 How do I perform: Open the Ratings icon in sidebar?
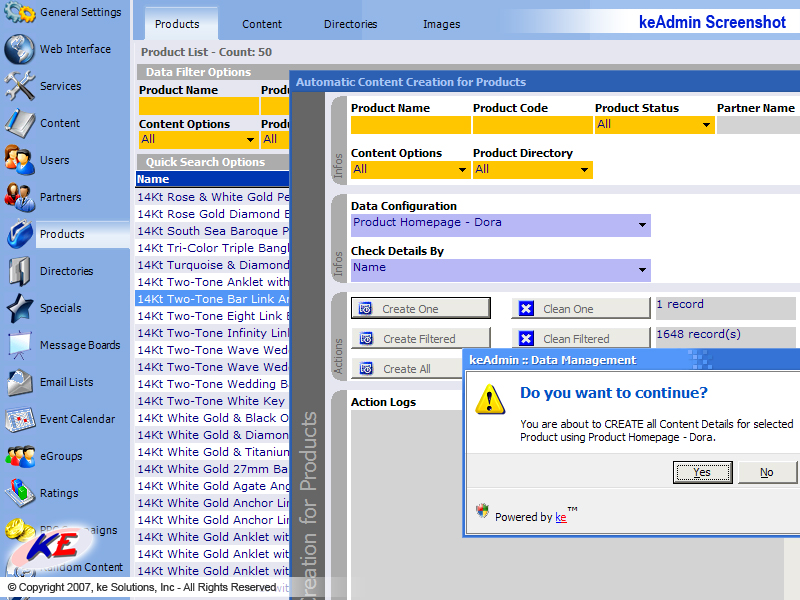coord(19,493)
